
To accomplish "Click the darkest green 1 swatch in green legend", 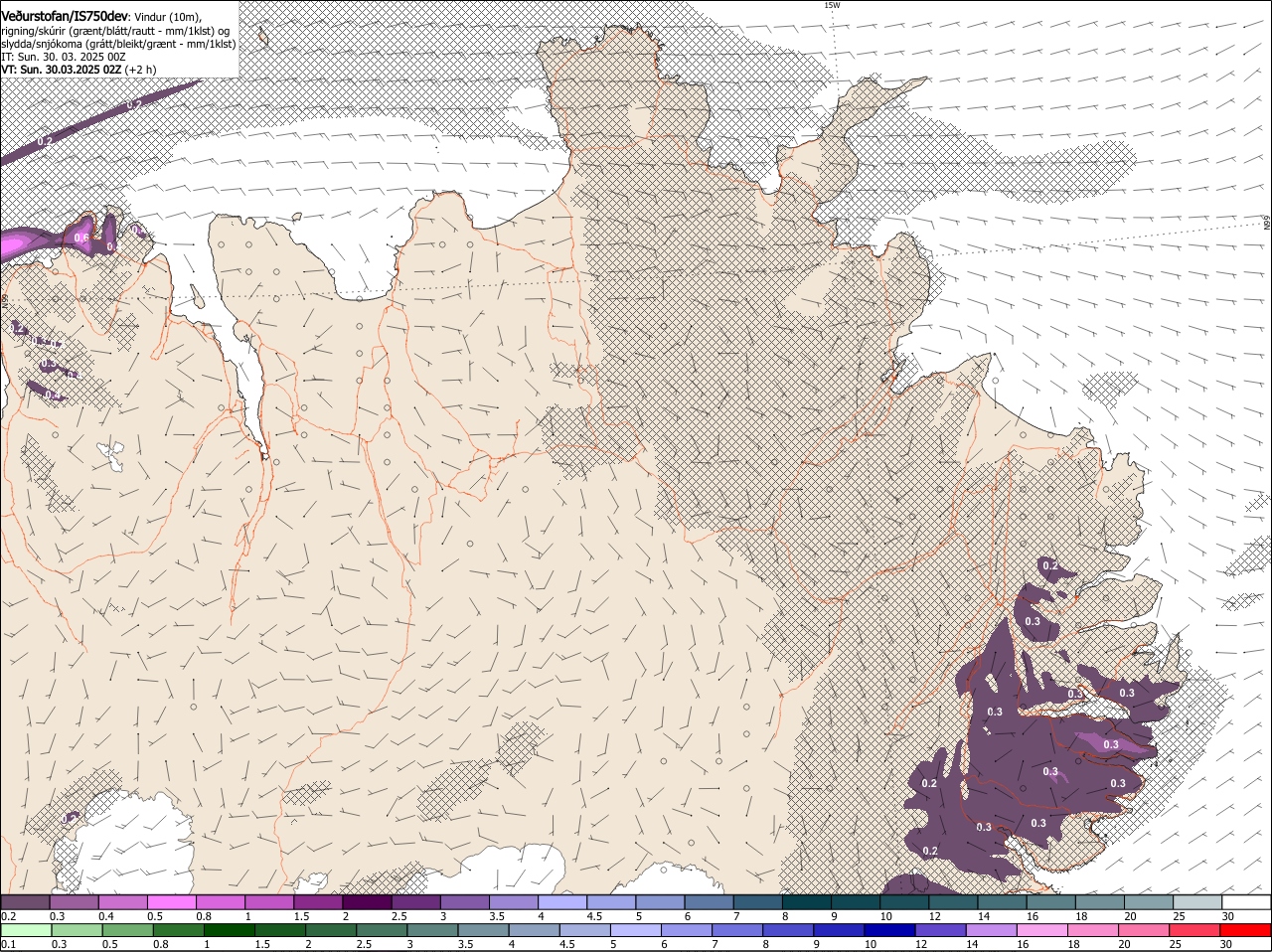I will click(229, 930).
